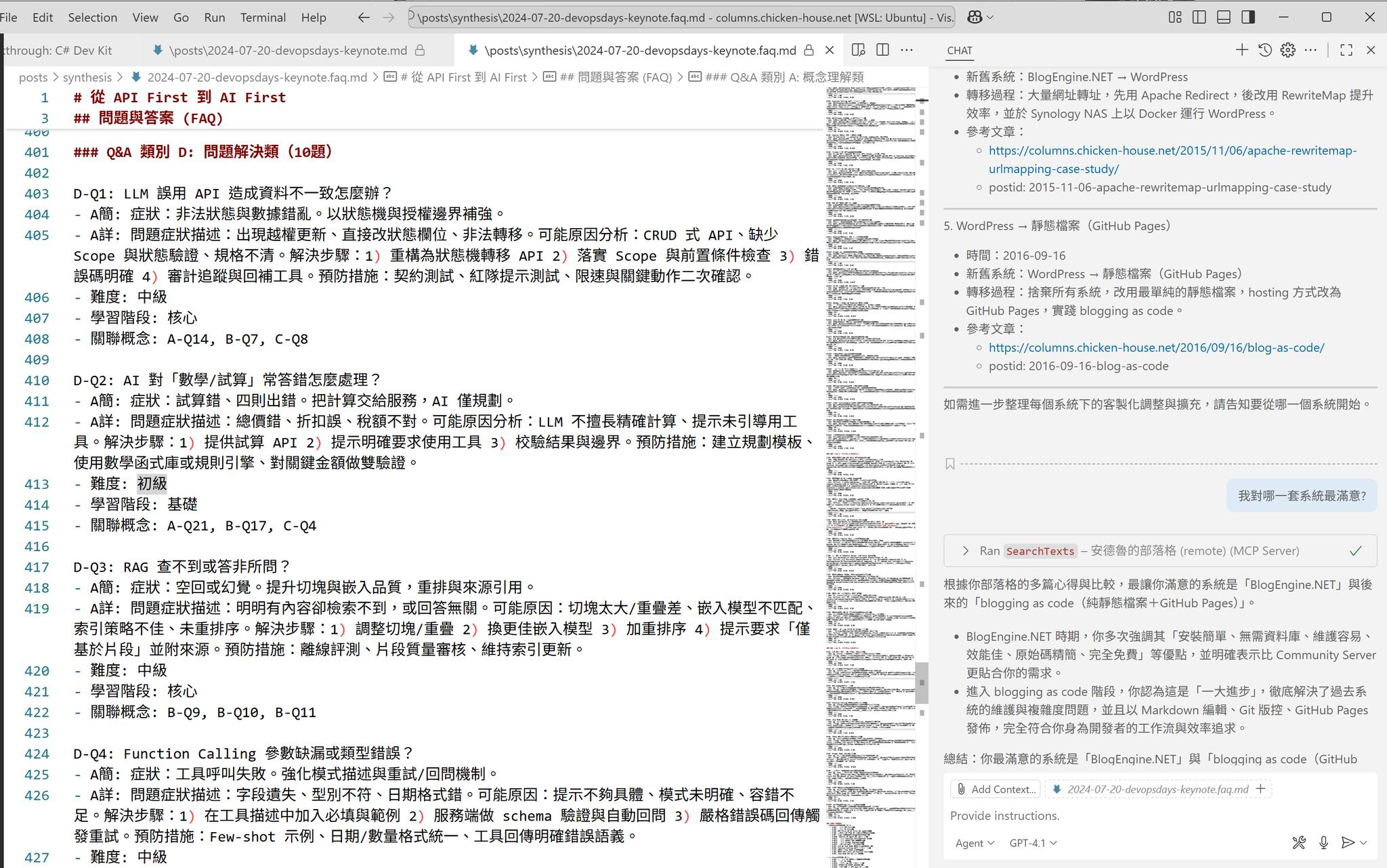Open the Terminal menu
Image resolution: width=1387 pixels, height=868 pixels.
coord(263,18)
